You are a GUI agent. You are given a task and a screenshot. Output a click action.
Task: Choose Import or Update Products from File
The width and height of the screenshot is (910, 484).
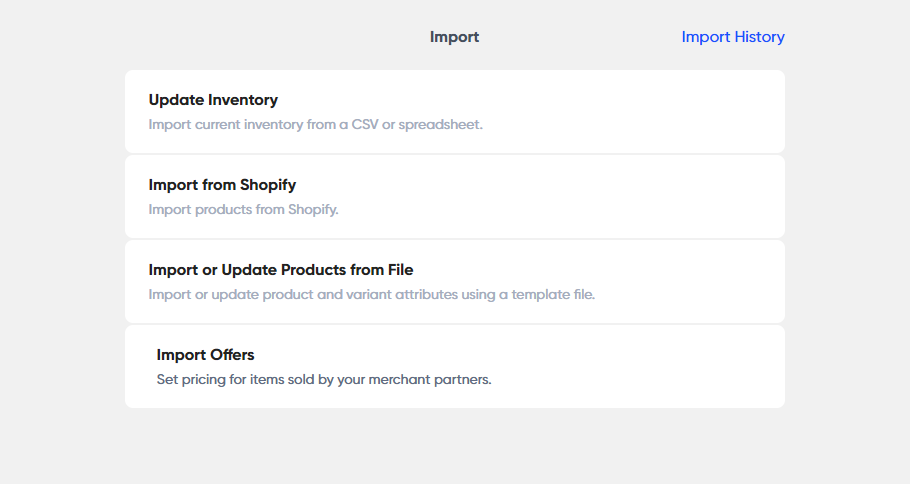(x=454, y=281)
